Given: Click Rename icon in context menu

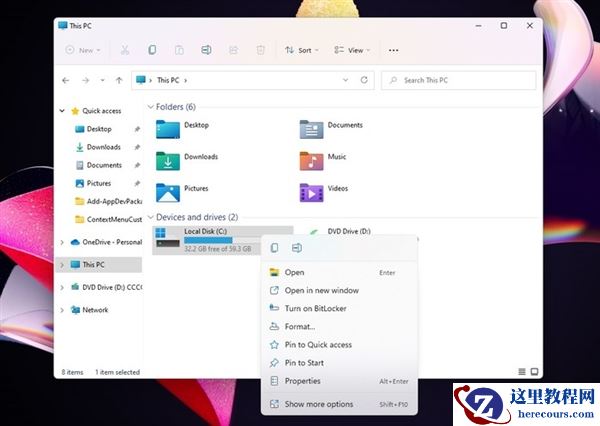Looking at the screenshot, I should point(297,248).
